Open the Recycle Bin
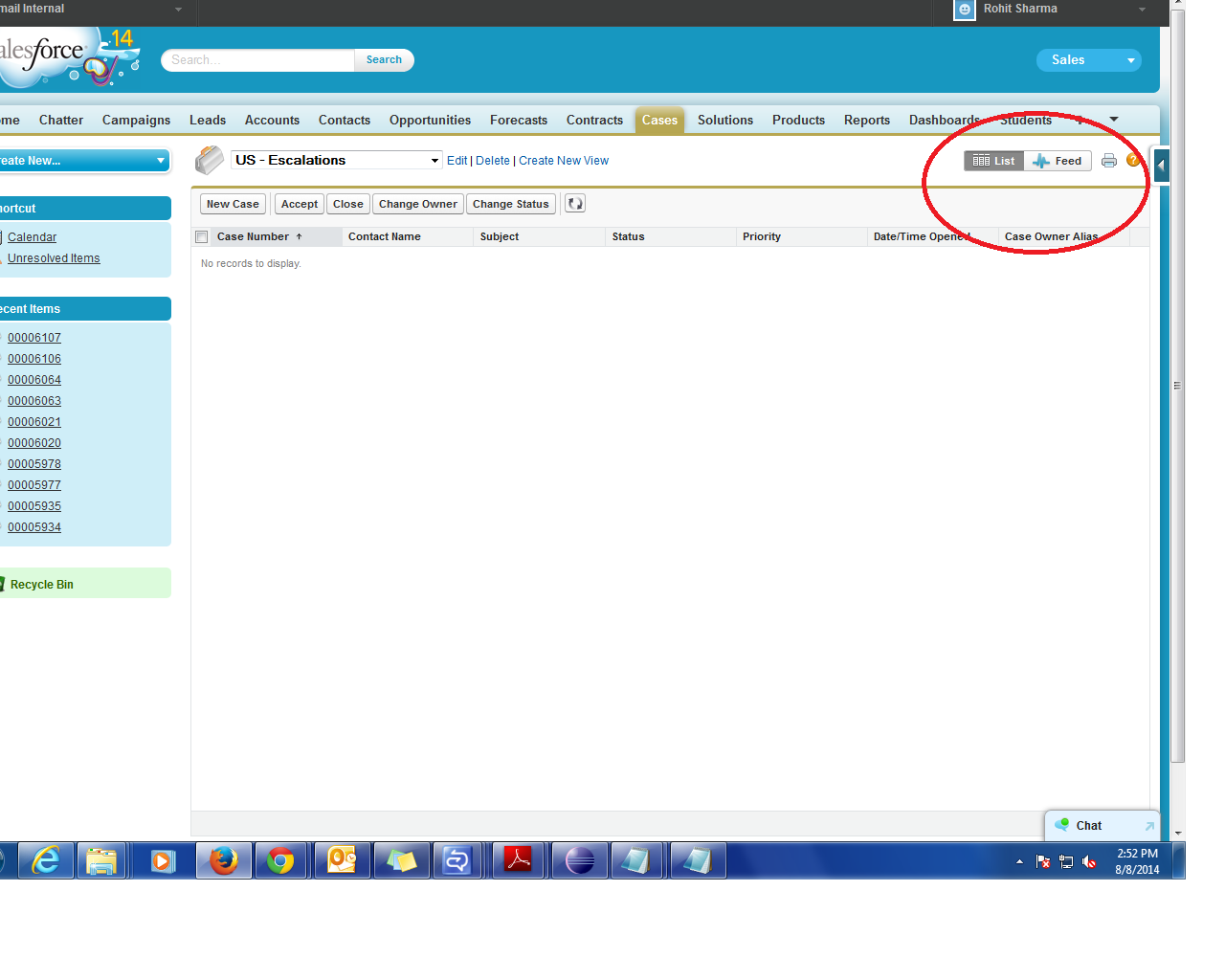This screenshot has height=980, width=1225. [42, 585]
